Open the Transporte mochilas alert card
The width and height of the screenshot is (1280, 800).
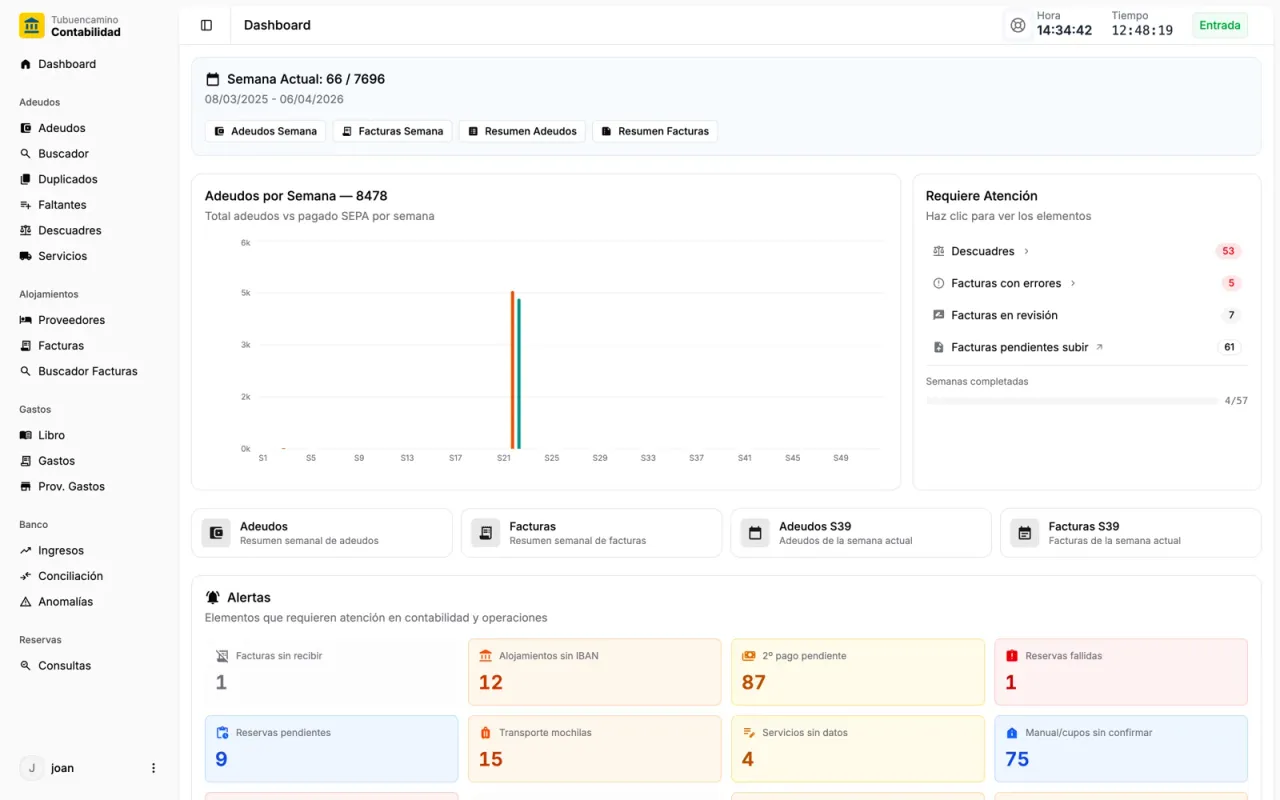(594, 749)
